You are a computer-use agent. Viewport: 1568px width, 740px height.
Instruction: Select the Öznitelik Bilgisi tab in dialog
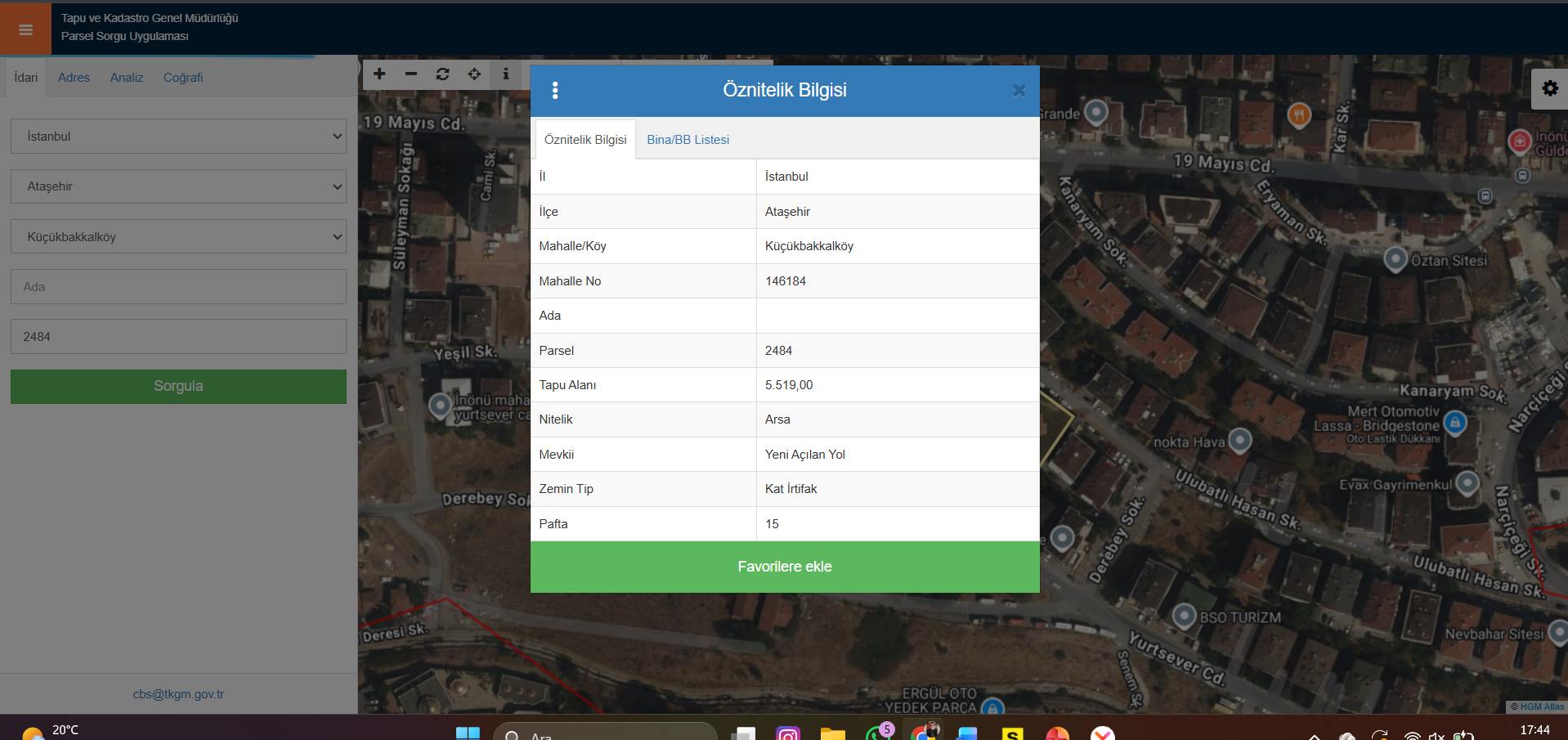tap(585, 140)
